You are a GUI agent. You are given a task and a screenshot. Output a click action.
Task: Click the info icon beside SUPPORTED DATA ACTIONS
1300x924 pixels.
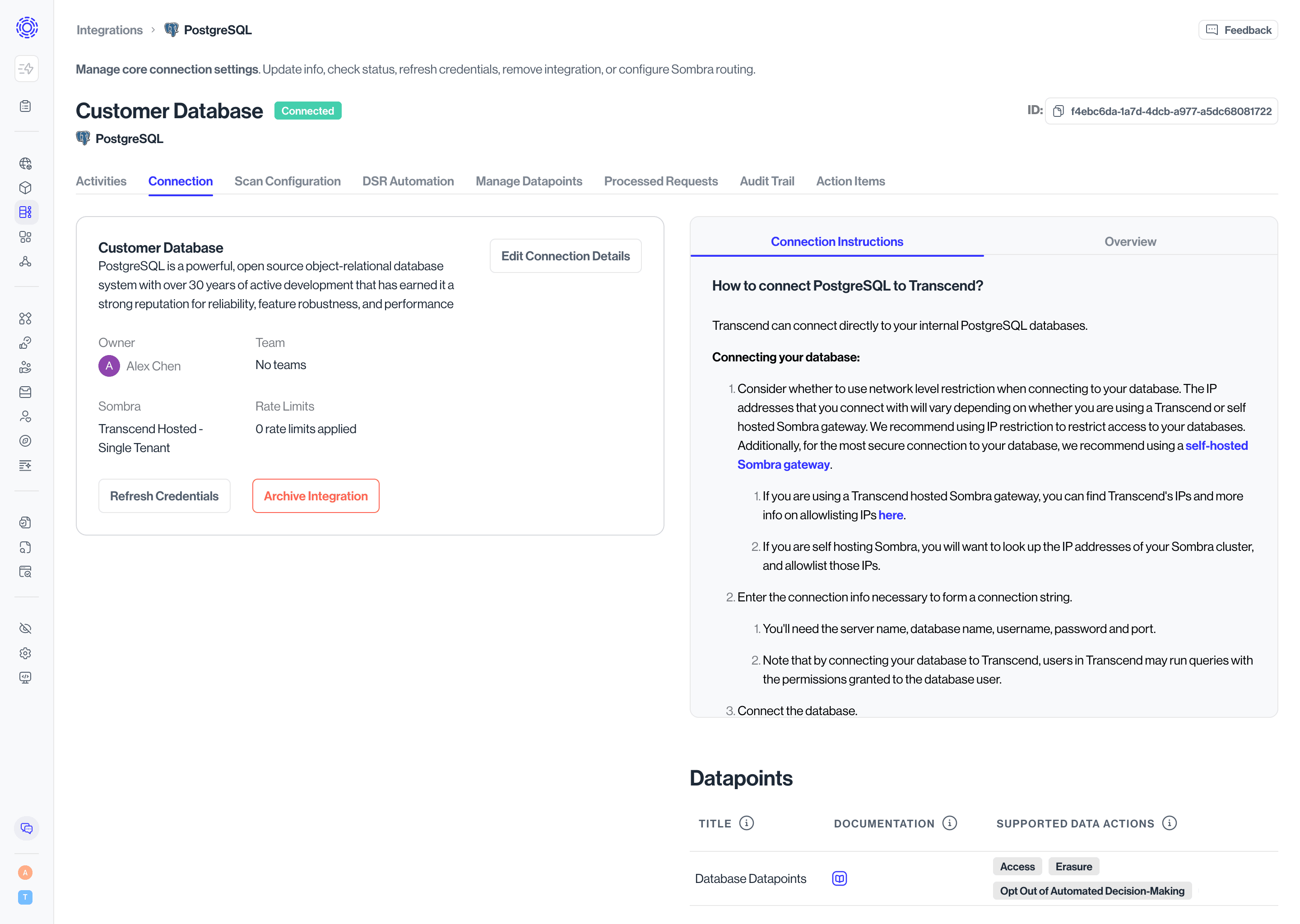(1169, 823)
